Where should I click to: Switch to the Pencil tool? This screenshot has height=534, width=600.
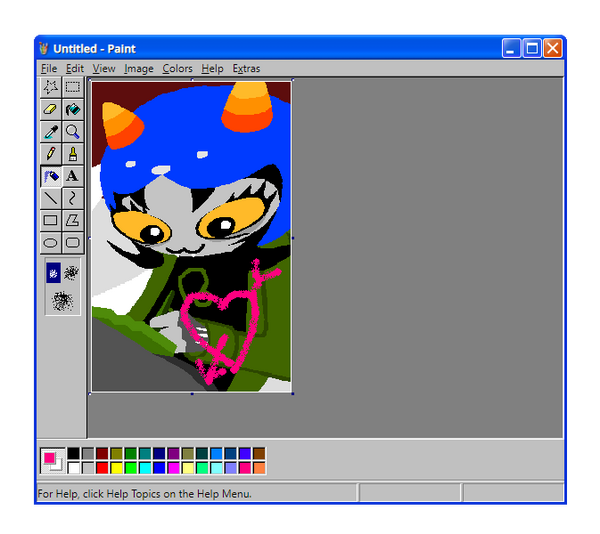point(51,154)
